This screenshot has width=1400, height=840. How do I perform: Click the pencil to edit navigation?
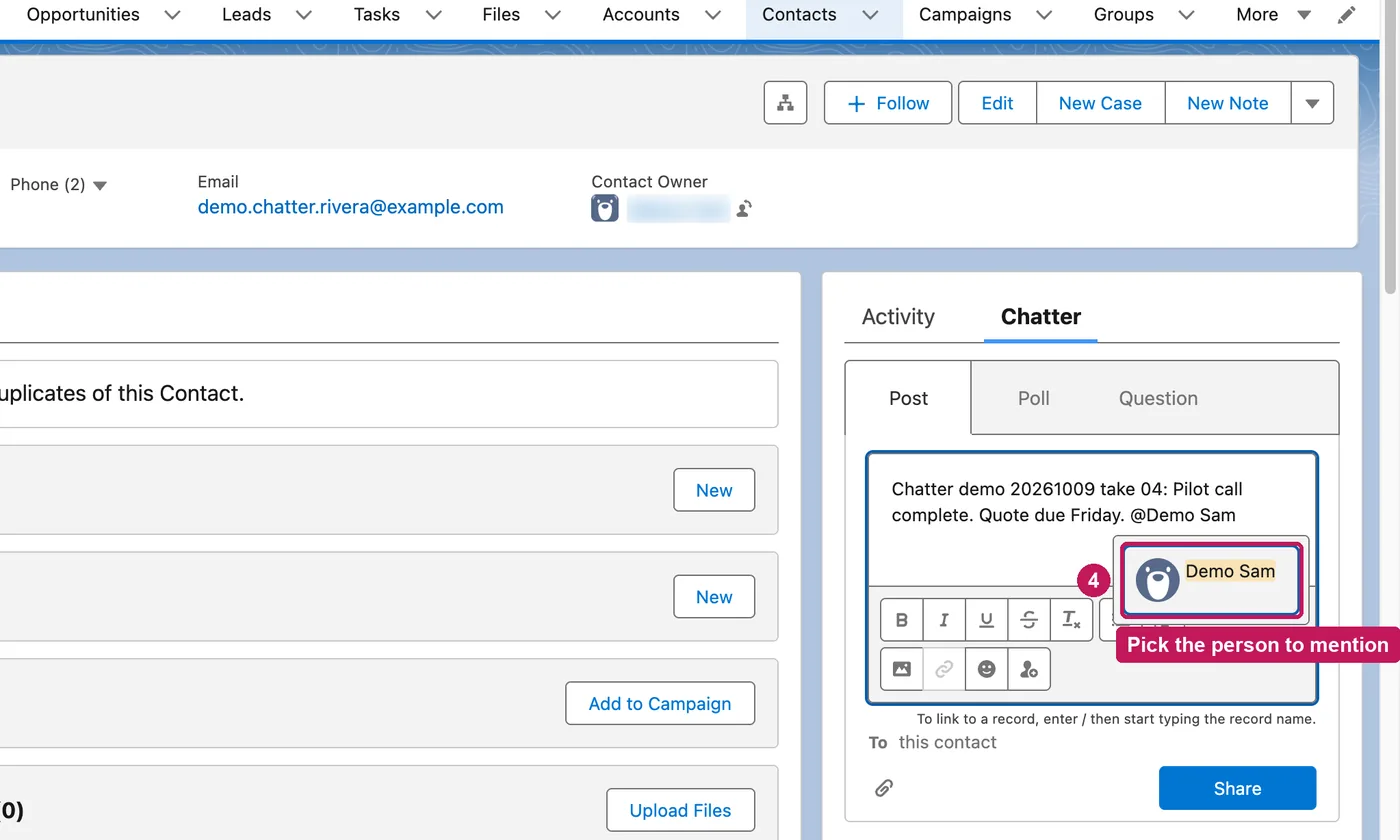(x=1347, y=15)
